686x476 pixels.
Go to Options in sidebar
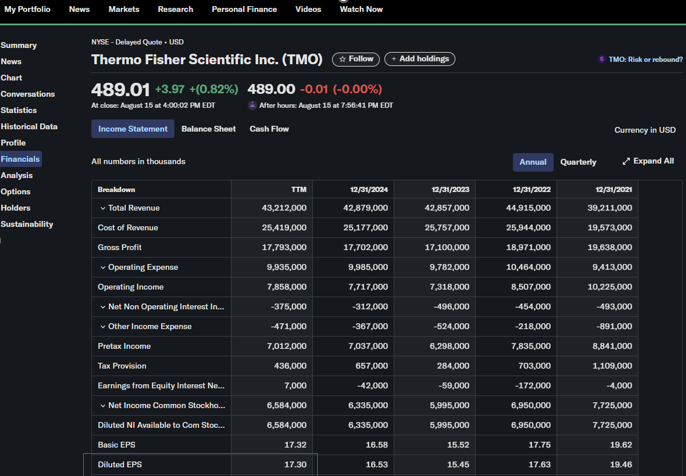click(x=15, y=192)
